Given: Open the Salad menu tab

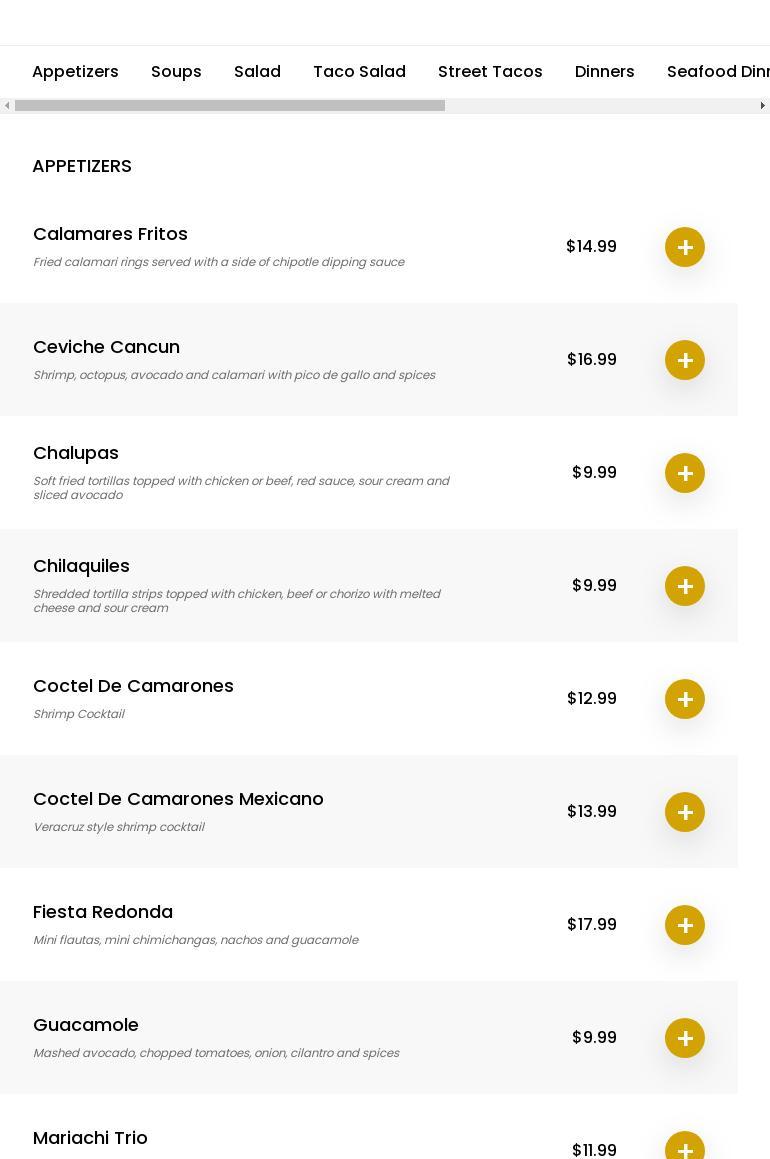Looking at the screenshot, I should [257, 72].
